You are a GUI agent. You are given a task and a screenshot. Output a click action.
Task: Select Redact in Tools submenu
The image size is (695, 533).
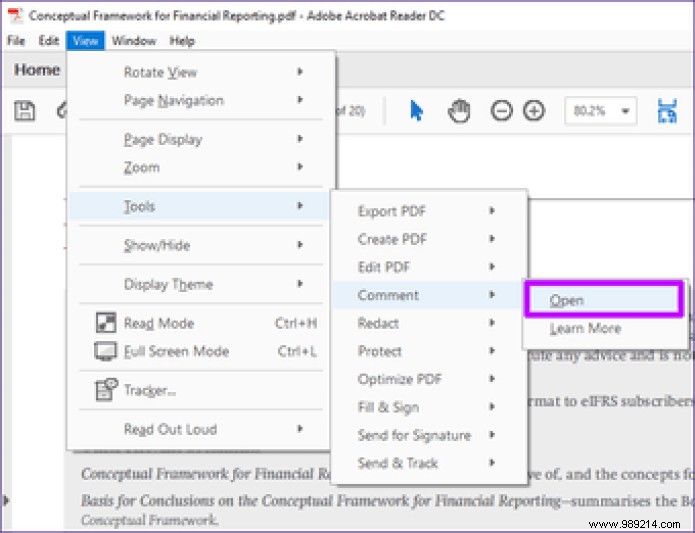pos(429,323)
